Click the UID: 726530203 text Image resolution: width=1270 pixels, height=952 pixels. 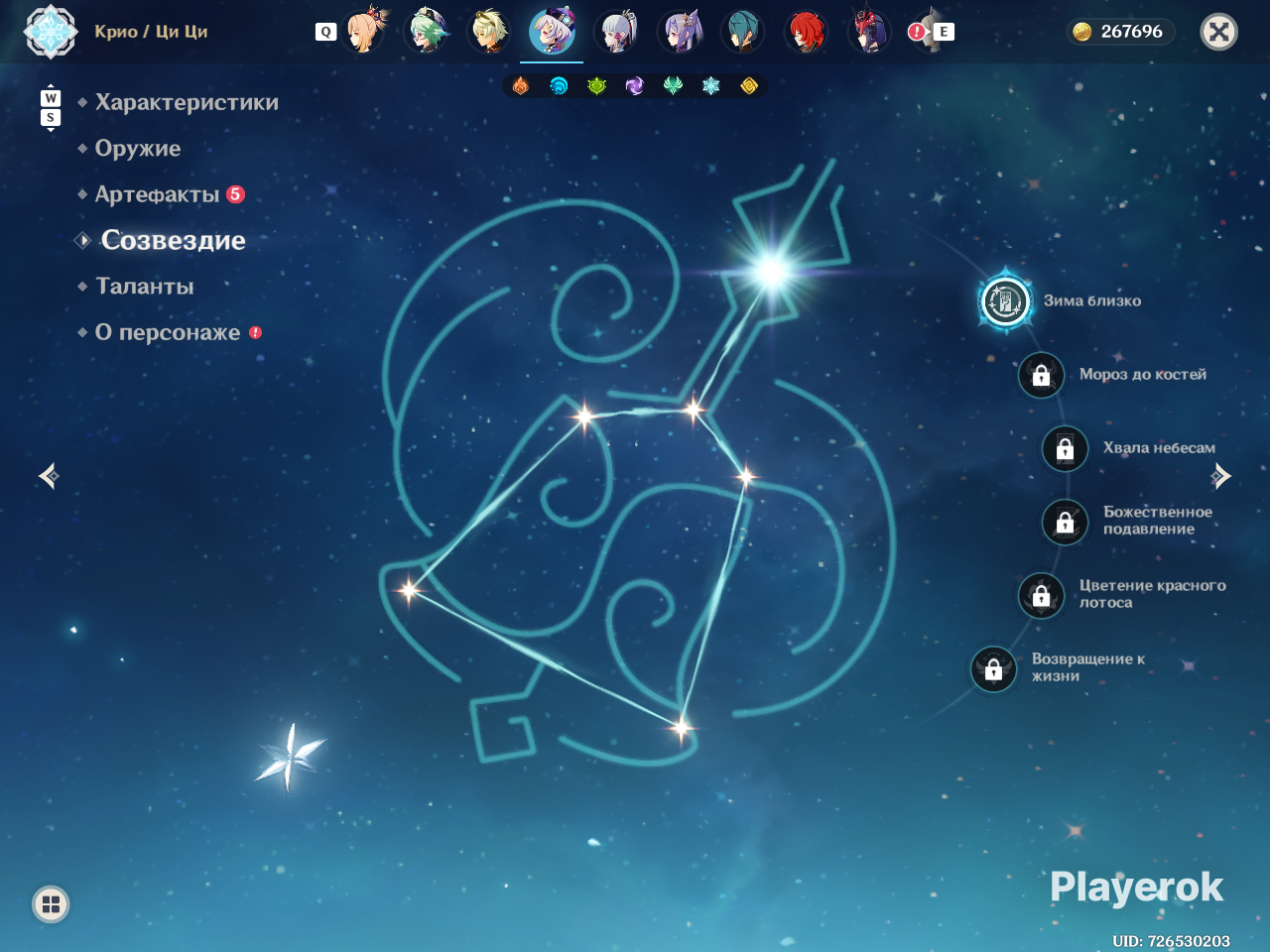1171,941
